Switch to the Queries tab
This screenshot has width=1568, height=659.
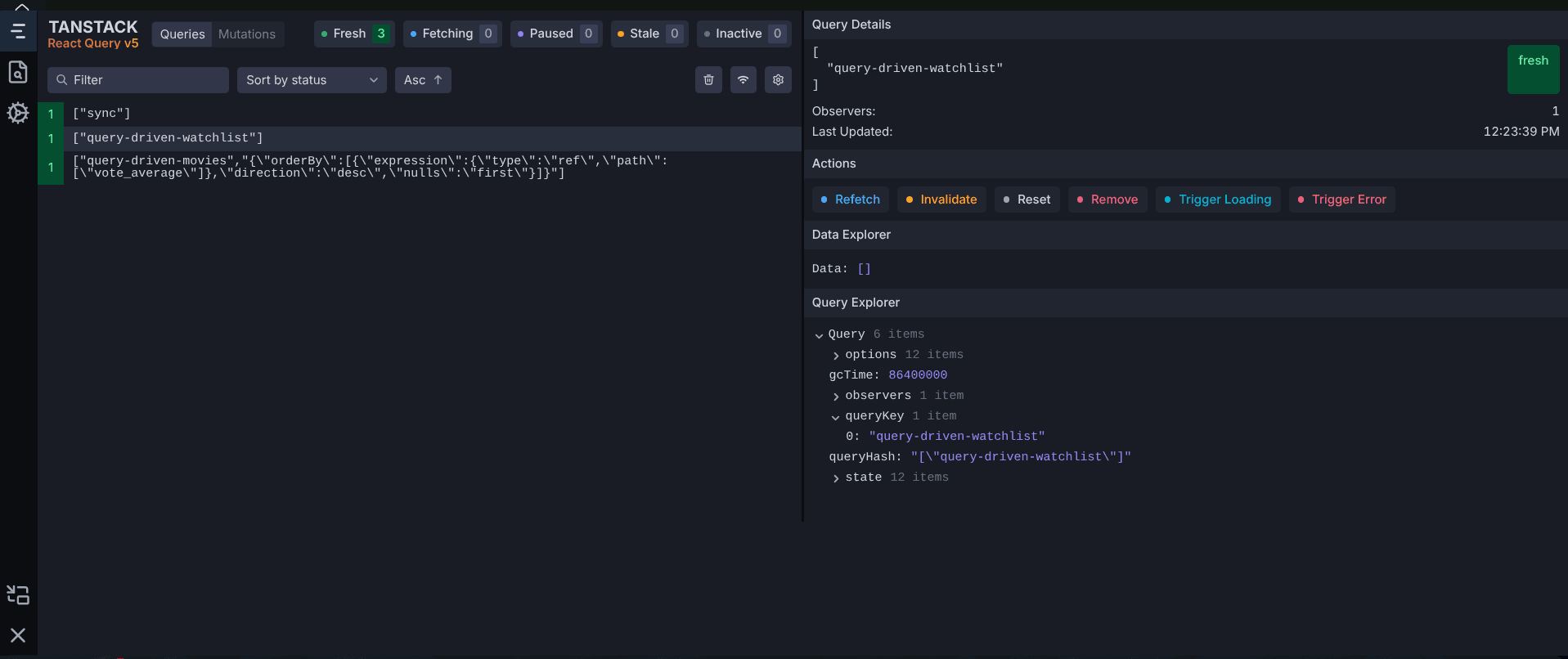coord(182,34)
